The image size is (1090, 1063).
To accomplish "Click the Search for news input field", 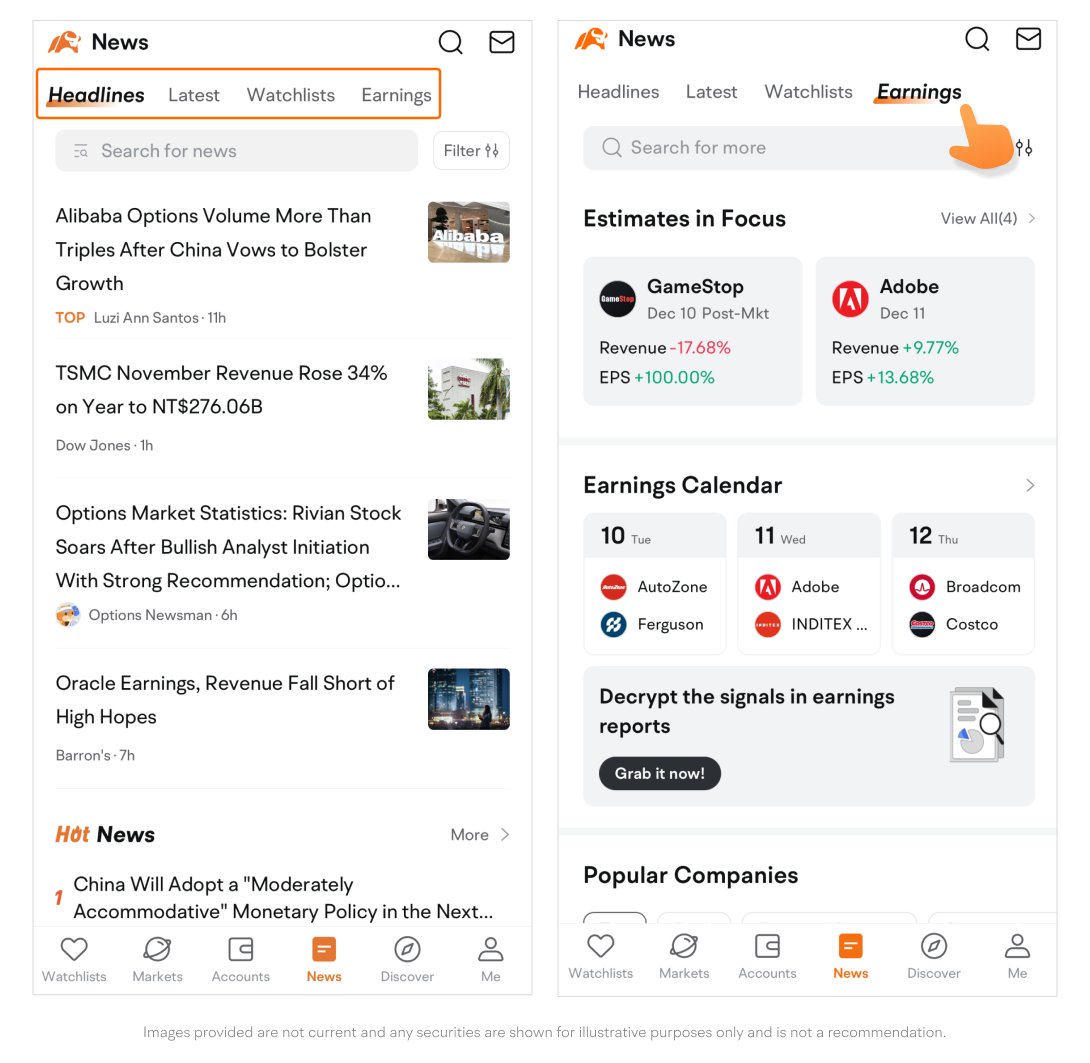I will [x=236, y=151].
